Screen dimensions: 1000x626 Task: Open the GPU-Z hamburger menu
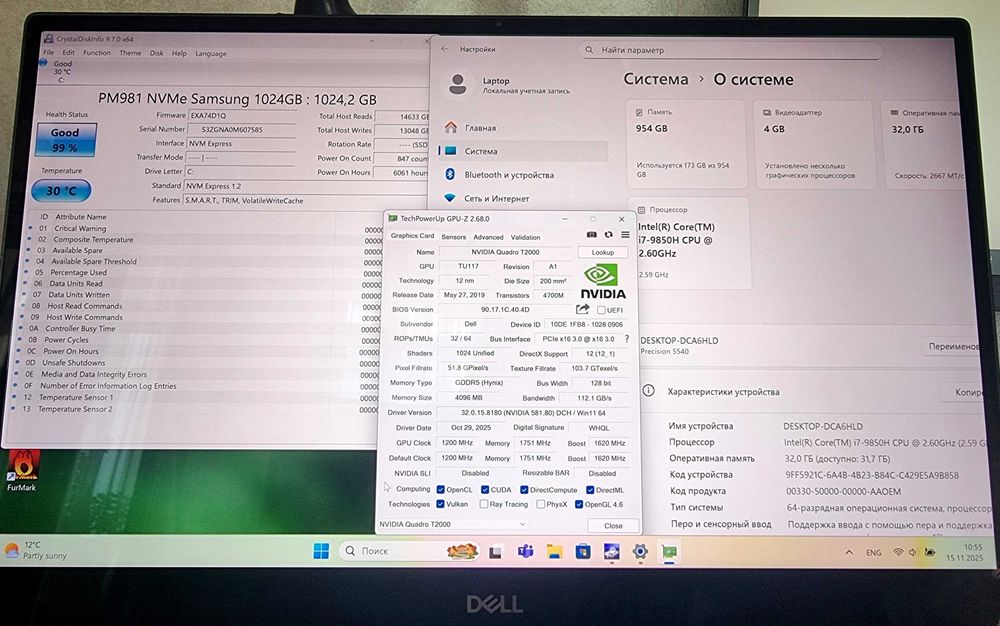tap(625, 235)
